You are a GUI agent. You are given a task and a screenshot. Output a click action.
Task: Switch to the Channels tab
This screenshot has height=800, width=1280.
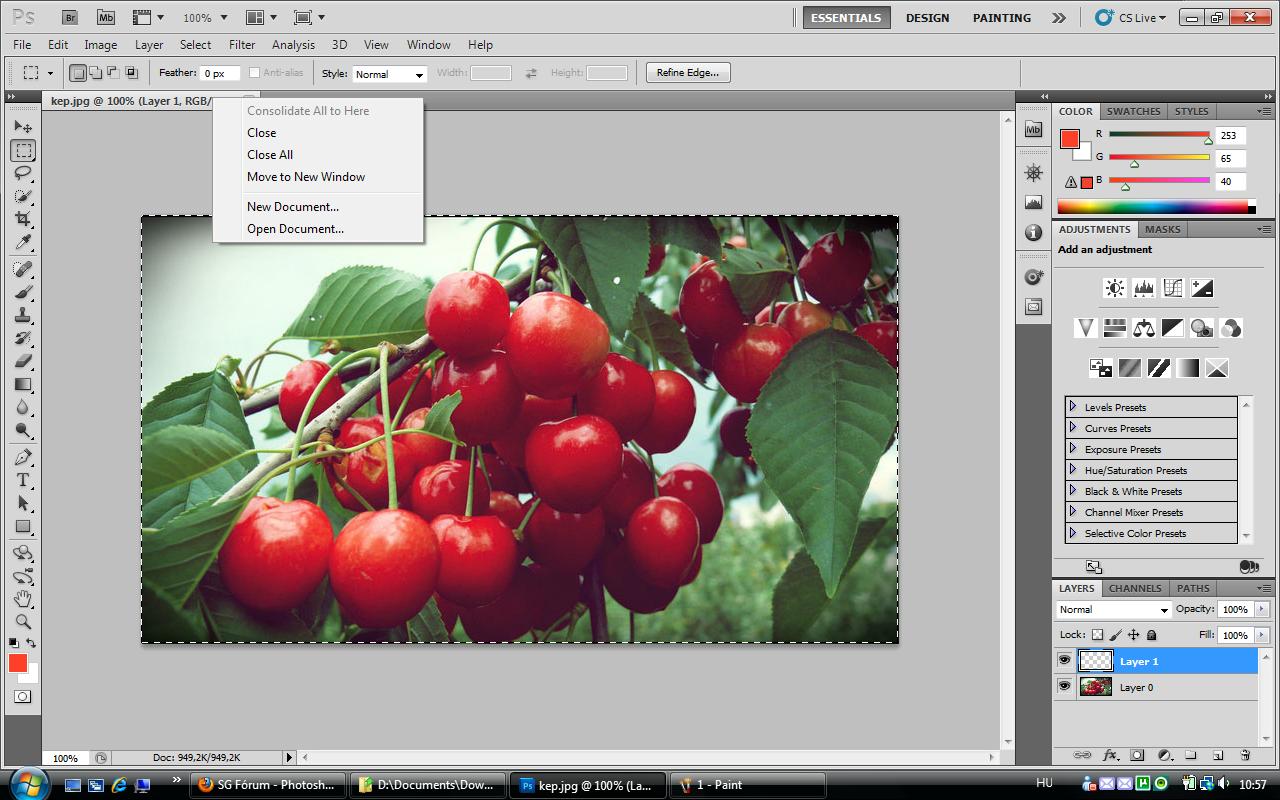click(1135, 588)
